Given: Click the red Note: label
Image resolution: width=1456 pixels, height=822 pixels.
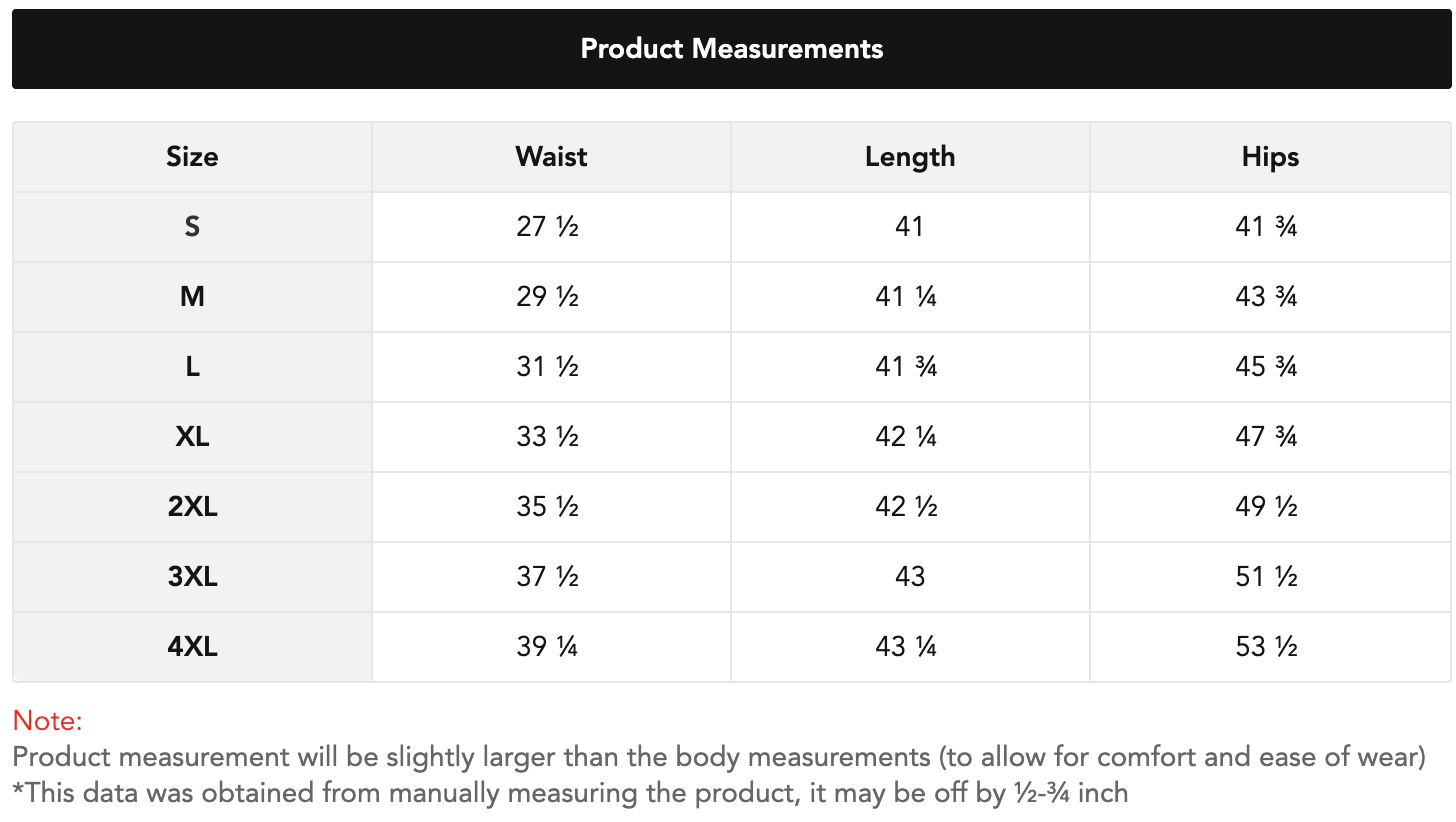Looking at the screenshot, I should coord(47,720).
